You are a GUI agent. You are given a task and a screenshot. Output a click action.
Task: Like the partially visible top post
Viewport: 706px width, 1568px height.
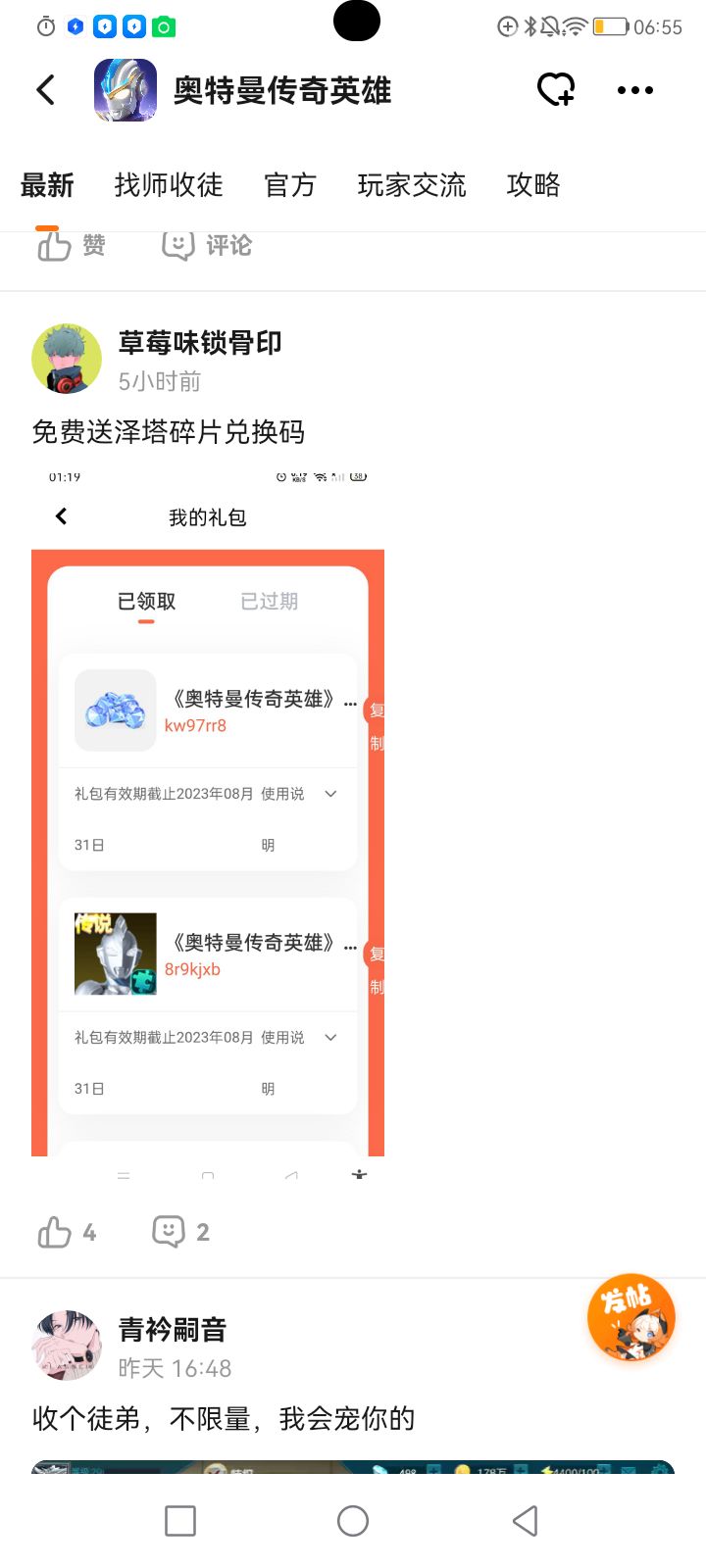click(x=71, y=245)
